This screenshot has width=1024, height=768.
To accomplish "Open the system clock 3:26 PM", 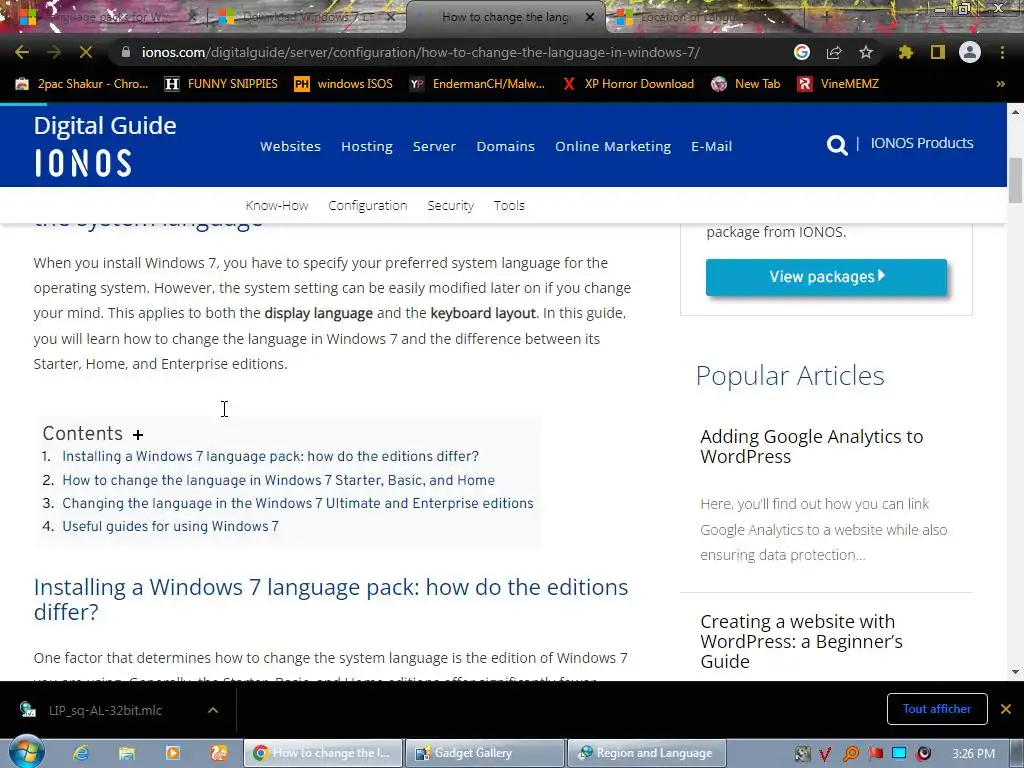I will [x=974, y=754].
